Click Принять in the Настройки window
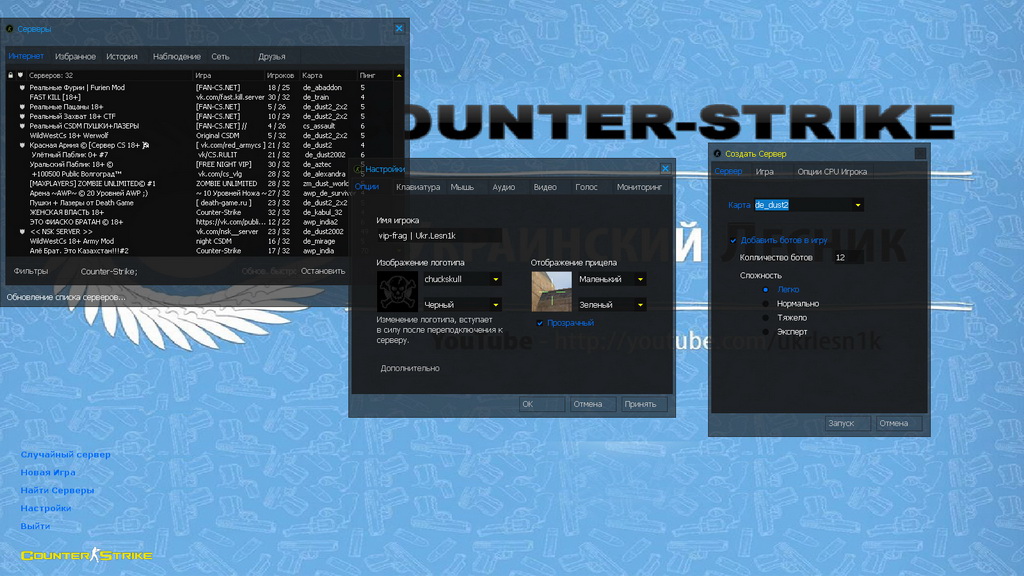 point(643,404)
